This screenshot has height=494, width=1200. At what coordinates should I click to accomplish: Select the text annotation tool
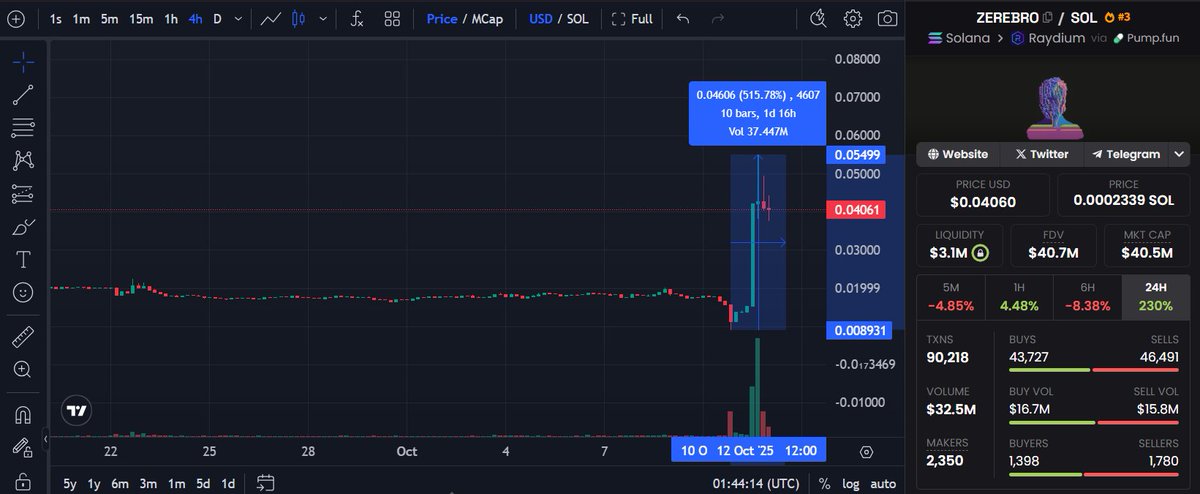23,260
